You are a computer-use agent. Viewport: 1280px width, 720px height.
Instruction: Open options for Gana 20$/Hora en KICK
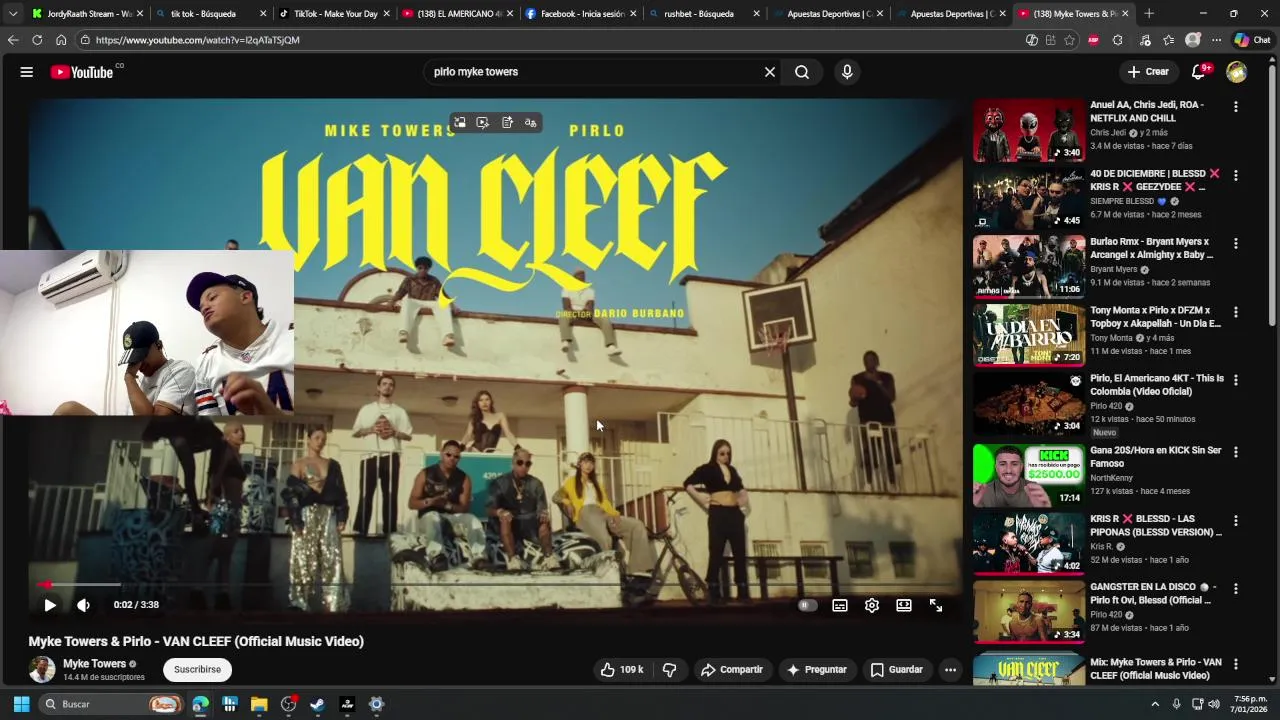click(1236, 452)
